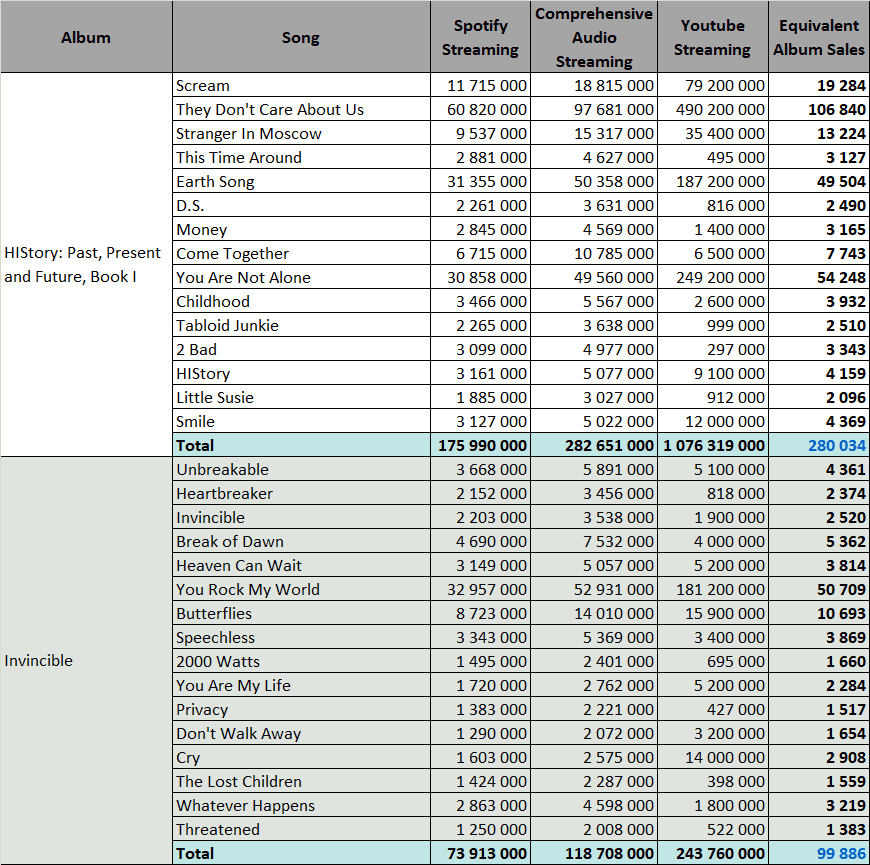Select the 2 Bad song cell
The width and height of the screenshot is (870, 865).
[x=301, y=349]
